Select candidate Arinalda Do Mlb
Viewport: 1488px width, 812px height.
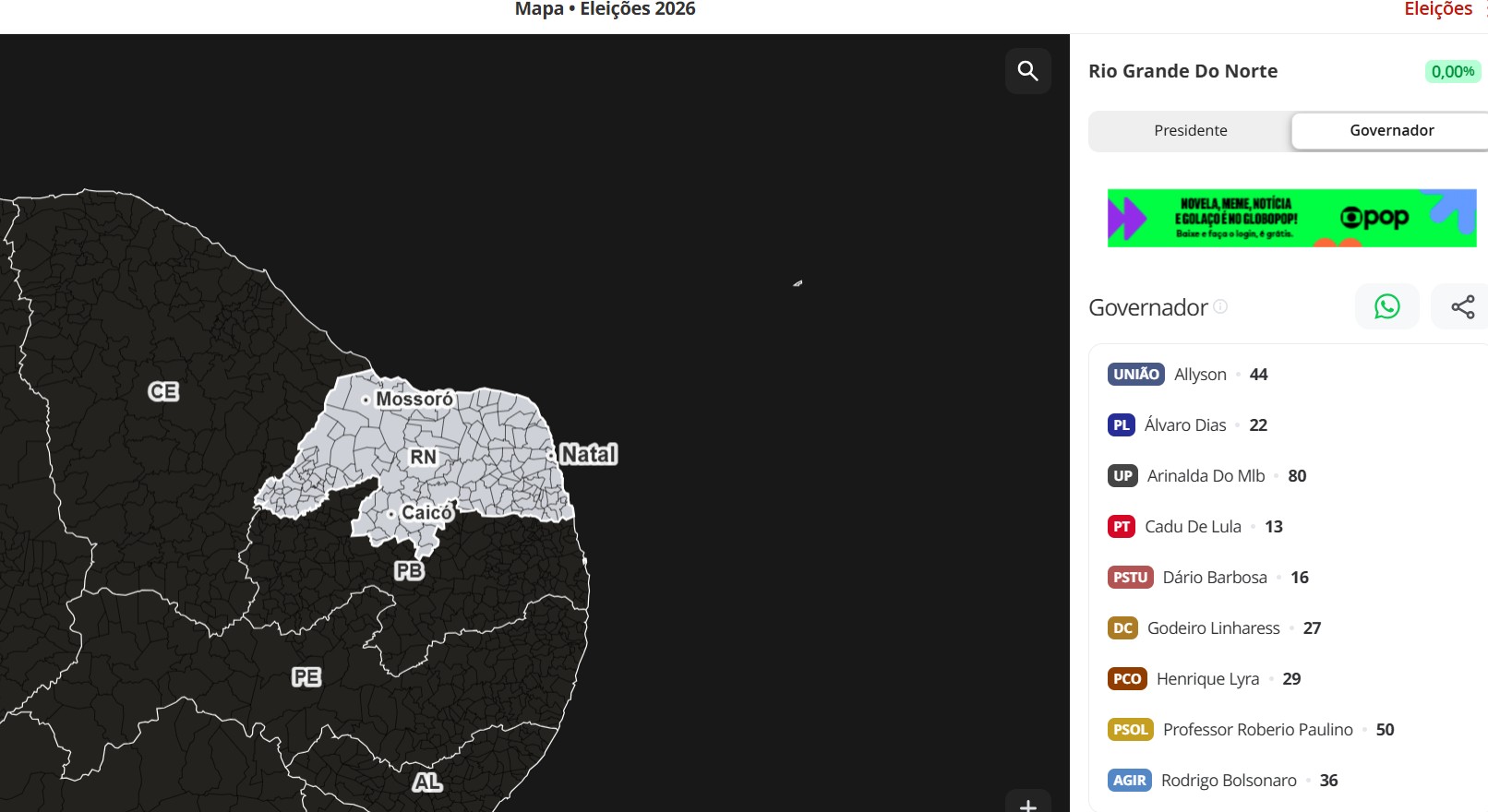pyautogui.click(x=1206, y=475)
